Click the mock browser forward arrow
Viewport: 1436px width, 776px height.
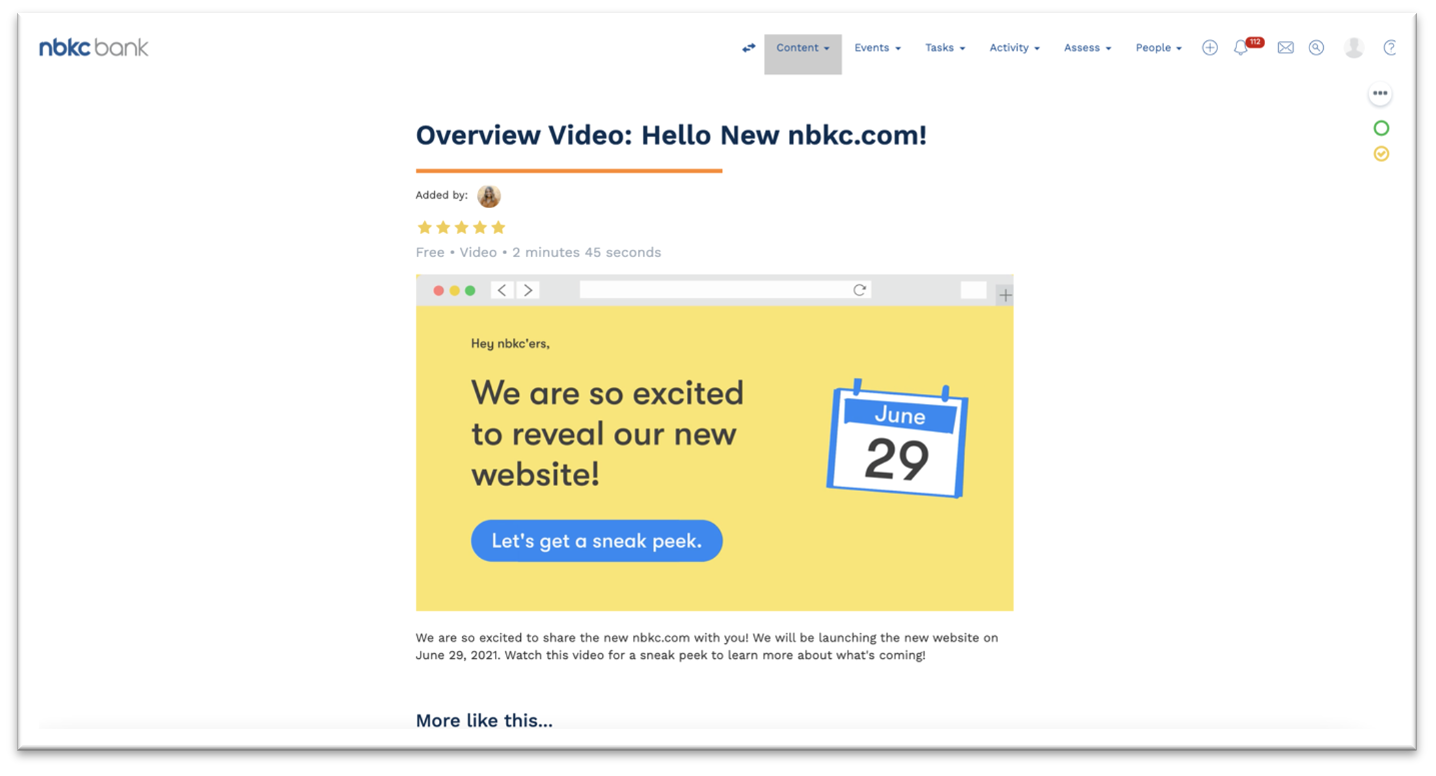528,290
